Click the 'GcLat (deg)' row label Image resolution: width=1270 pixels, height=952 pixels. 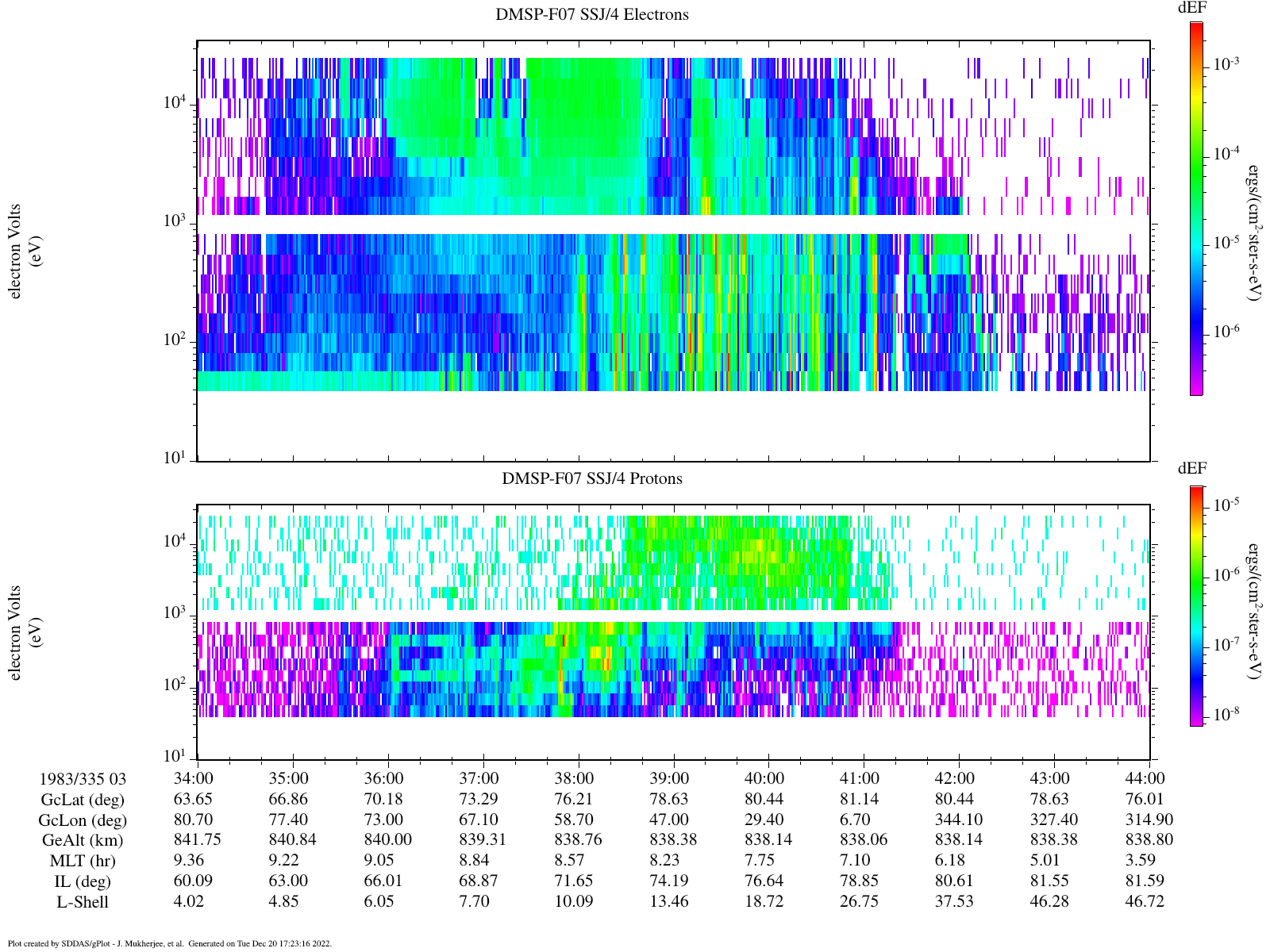pos(83,800)
